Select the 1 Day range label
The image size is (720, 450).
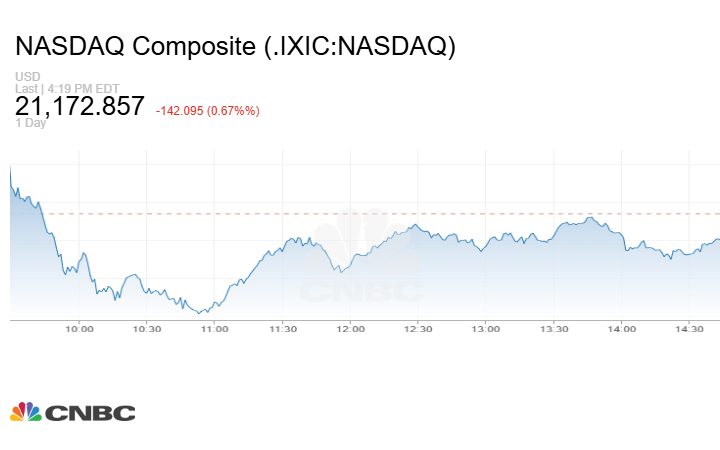coord(30,124)
